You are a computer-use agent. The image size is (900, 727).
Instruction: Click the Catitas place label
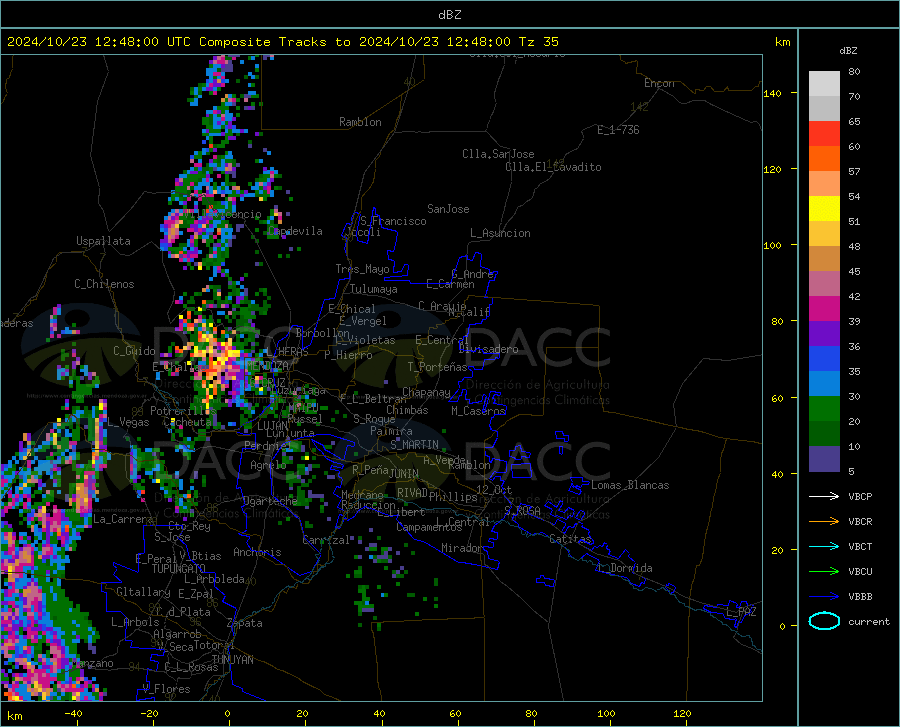(x=570, y=539)
